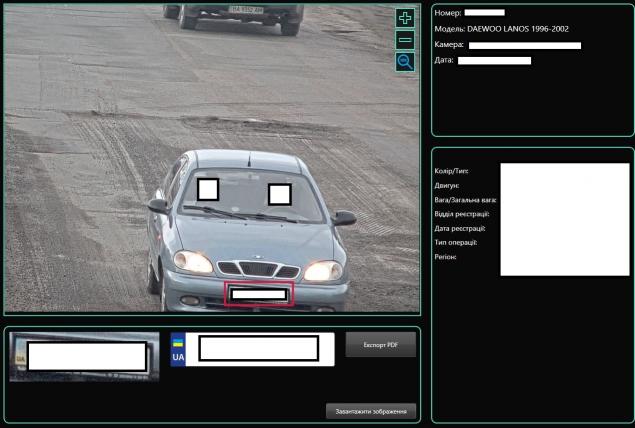Click the Номер value field
This screenshot has width=635, height=428.
click(484, 12)
